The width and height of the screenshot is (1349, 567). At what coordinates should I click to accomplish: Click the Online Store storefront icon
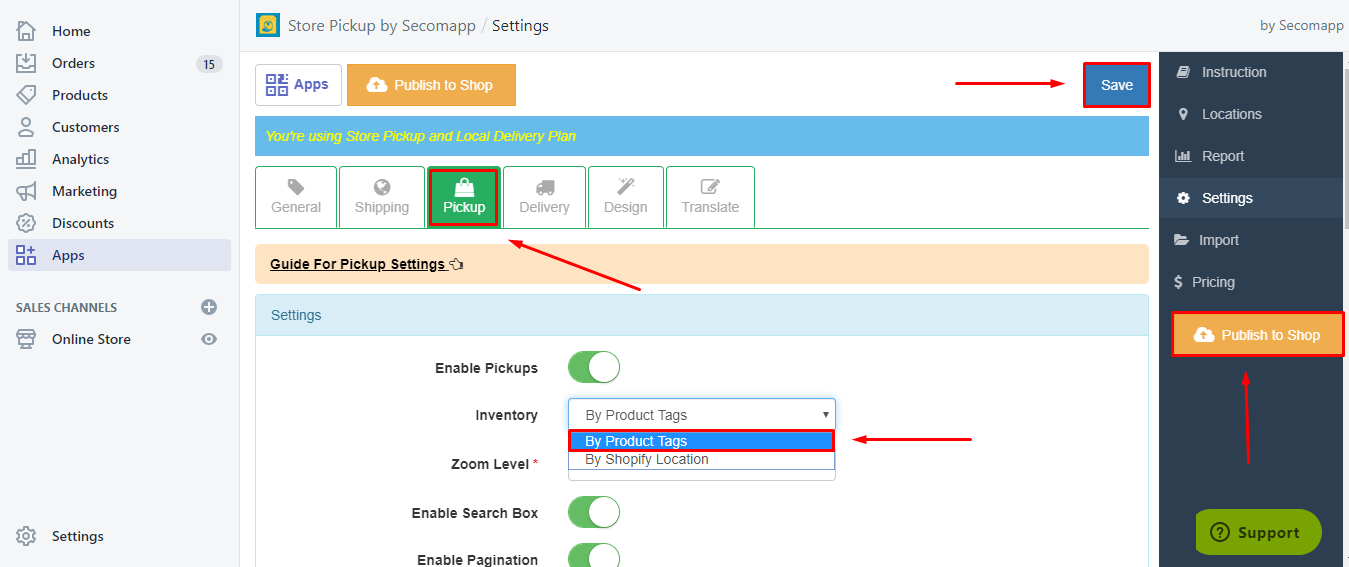[x=26, y=339]
